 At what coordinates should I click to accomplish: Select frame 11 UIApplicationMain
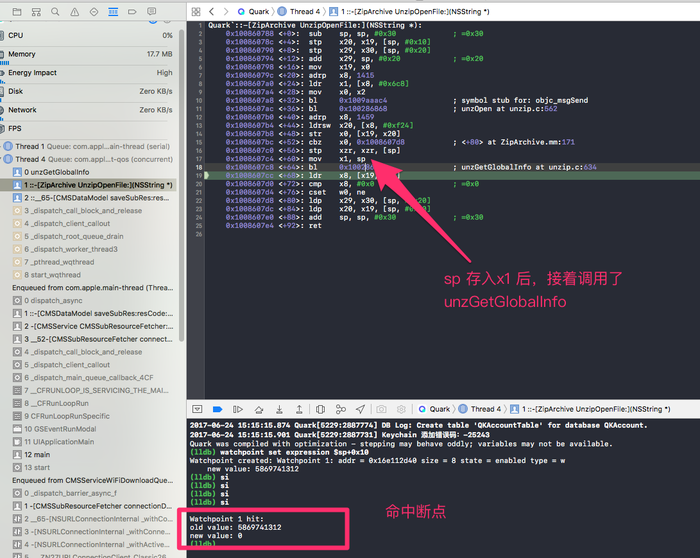pos(89,442)
